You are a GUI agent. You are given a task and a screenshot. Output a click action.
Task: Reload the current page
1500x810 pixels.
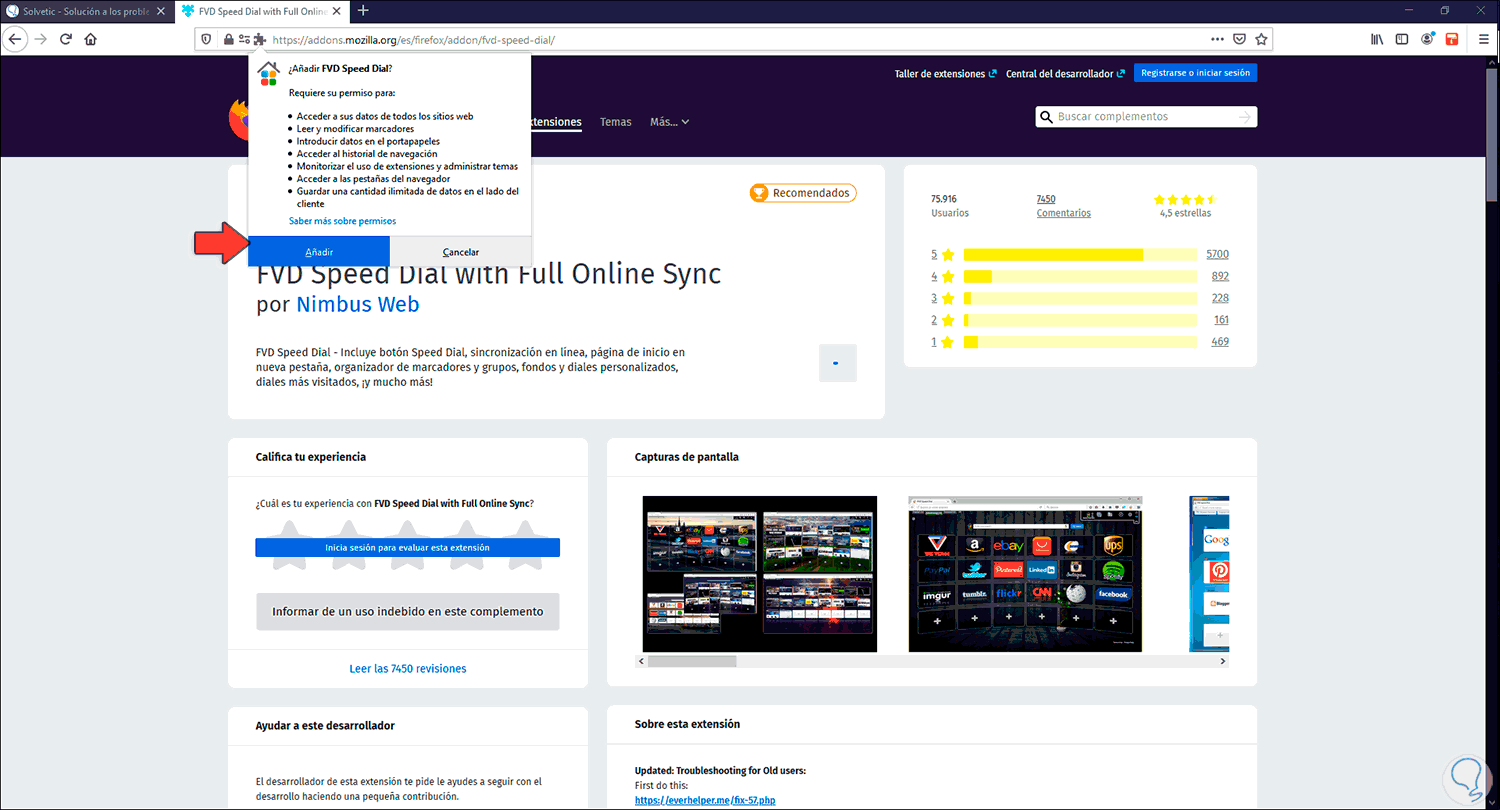[x=66, y=39]
